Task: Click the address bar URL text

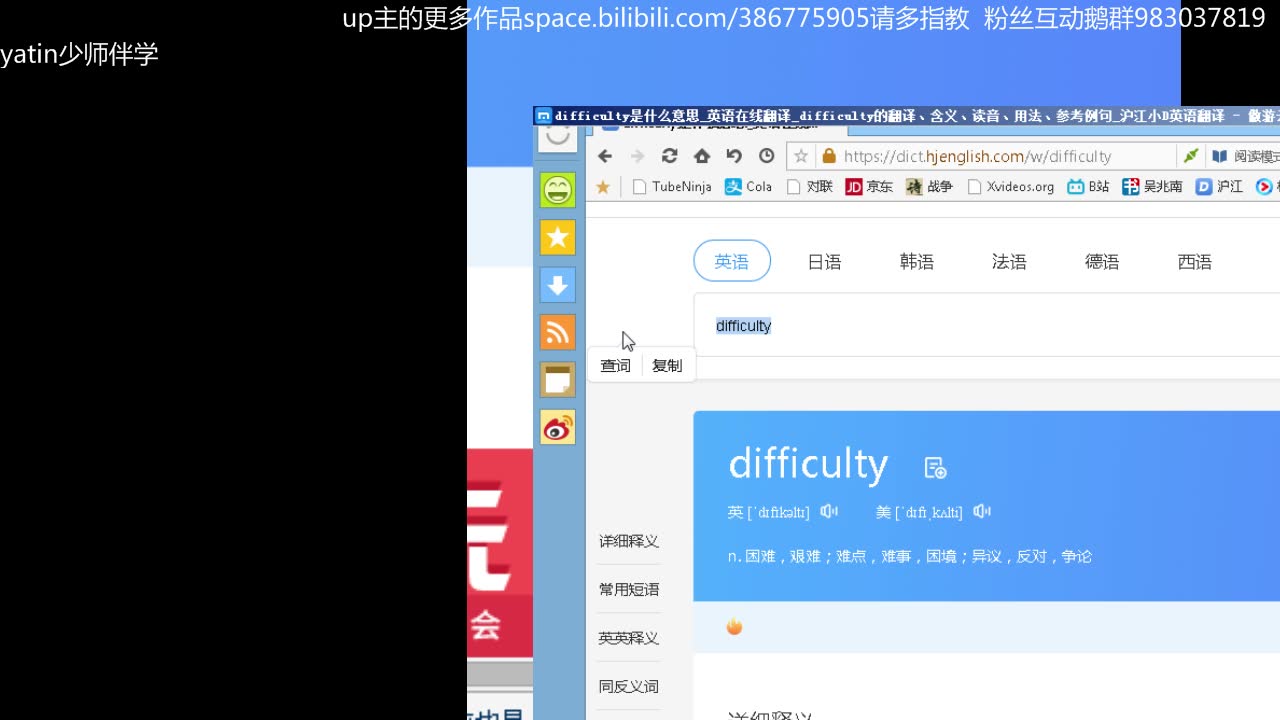Action: click(x=977, y=156)
